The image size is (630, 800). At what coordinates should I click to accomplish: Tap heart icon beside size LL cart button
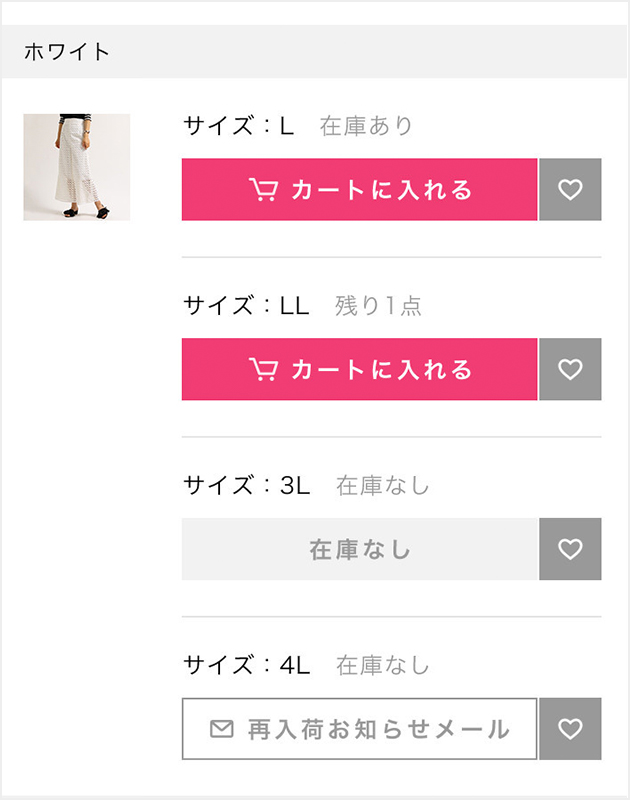[570, 369]
